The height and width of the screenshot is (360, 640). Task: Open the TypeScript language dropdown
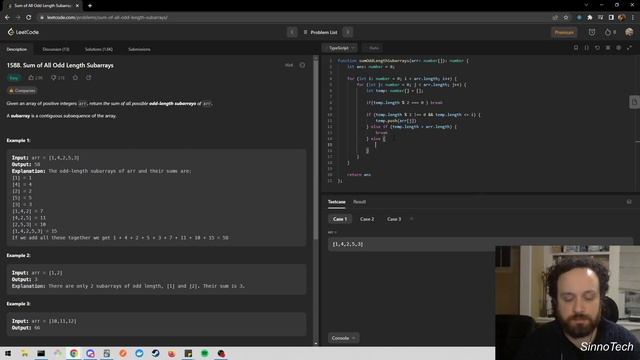point(342,48)
